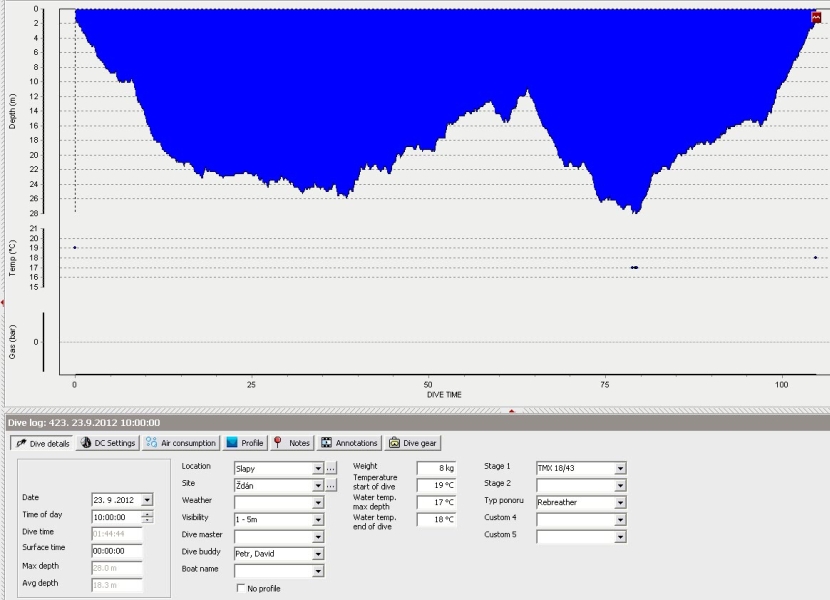This screenshot has height=600, width=830.
Task: Expand the Stage 2 dropdown
Action: tap(620, 485)
